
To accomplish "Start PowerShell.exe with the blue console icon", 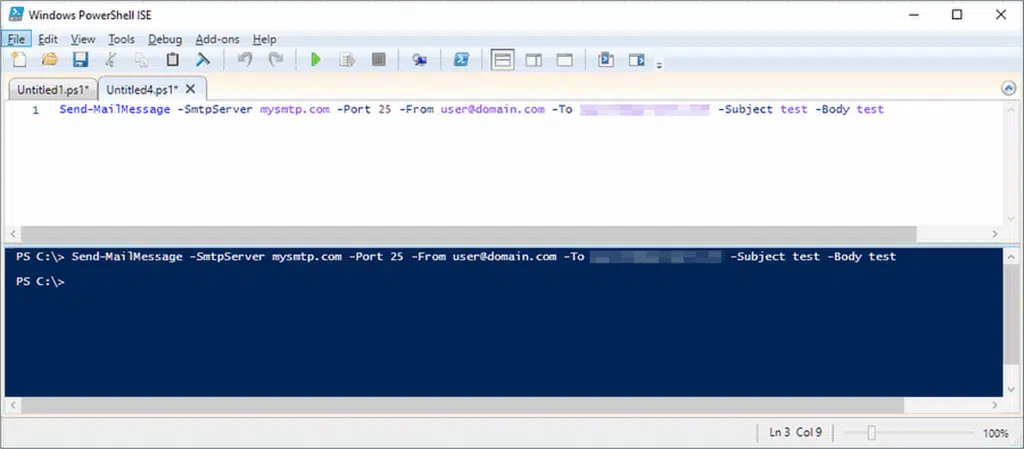I will click(x=462, y=60).
